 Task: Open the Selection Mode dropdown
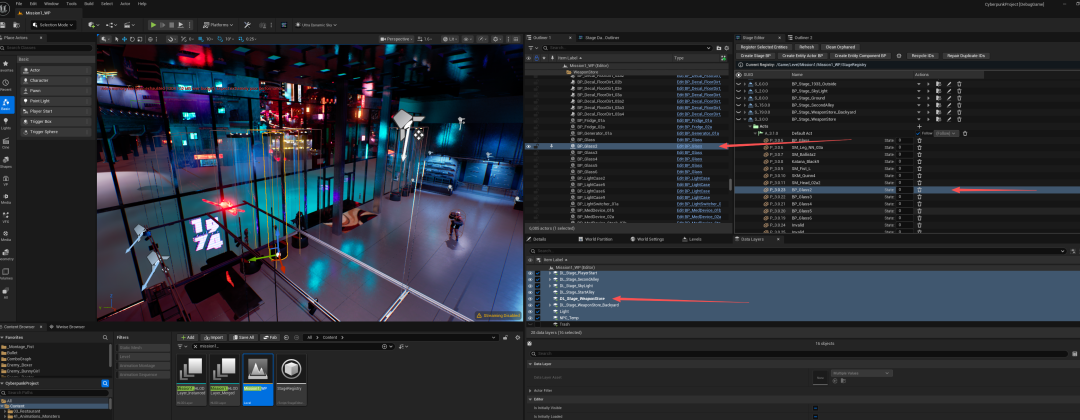pyautogui.click(x=54, y=25)
